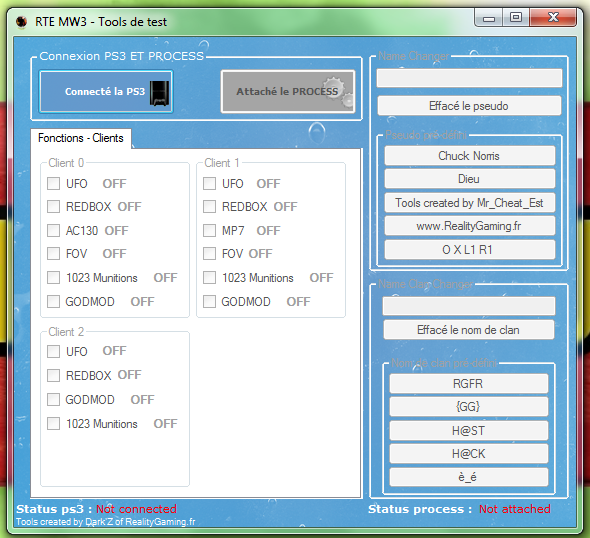Enable 1023 Munitions for Client 2
This screenshot has height=538, width=590.
coord(53,423)
